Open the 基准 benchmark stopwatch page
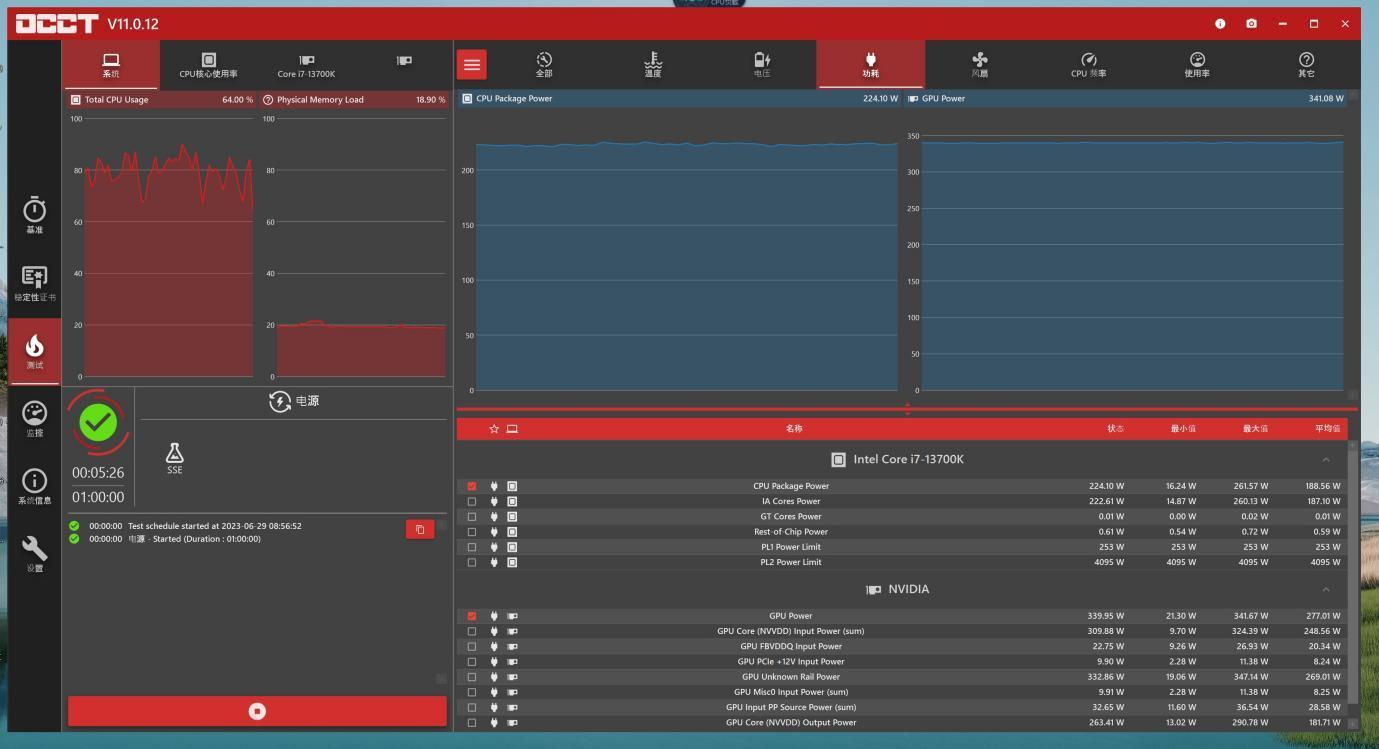The height and width of the screenshot is (749, 1379). click(34, 215)
